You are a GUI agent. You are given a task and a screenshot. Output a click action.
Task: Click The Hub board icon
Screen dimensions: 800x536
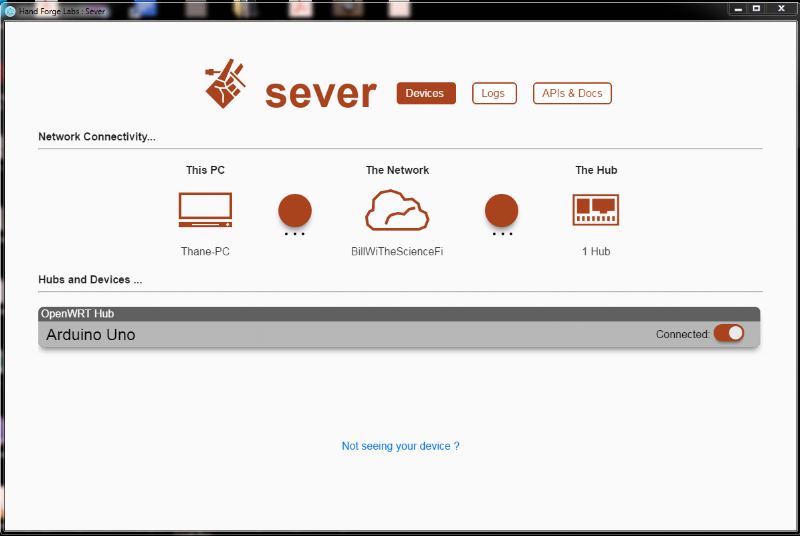coord(595,210)
